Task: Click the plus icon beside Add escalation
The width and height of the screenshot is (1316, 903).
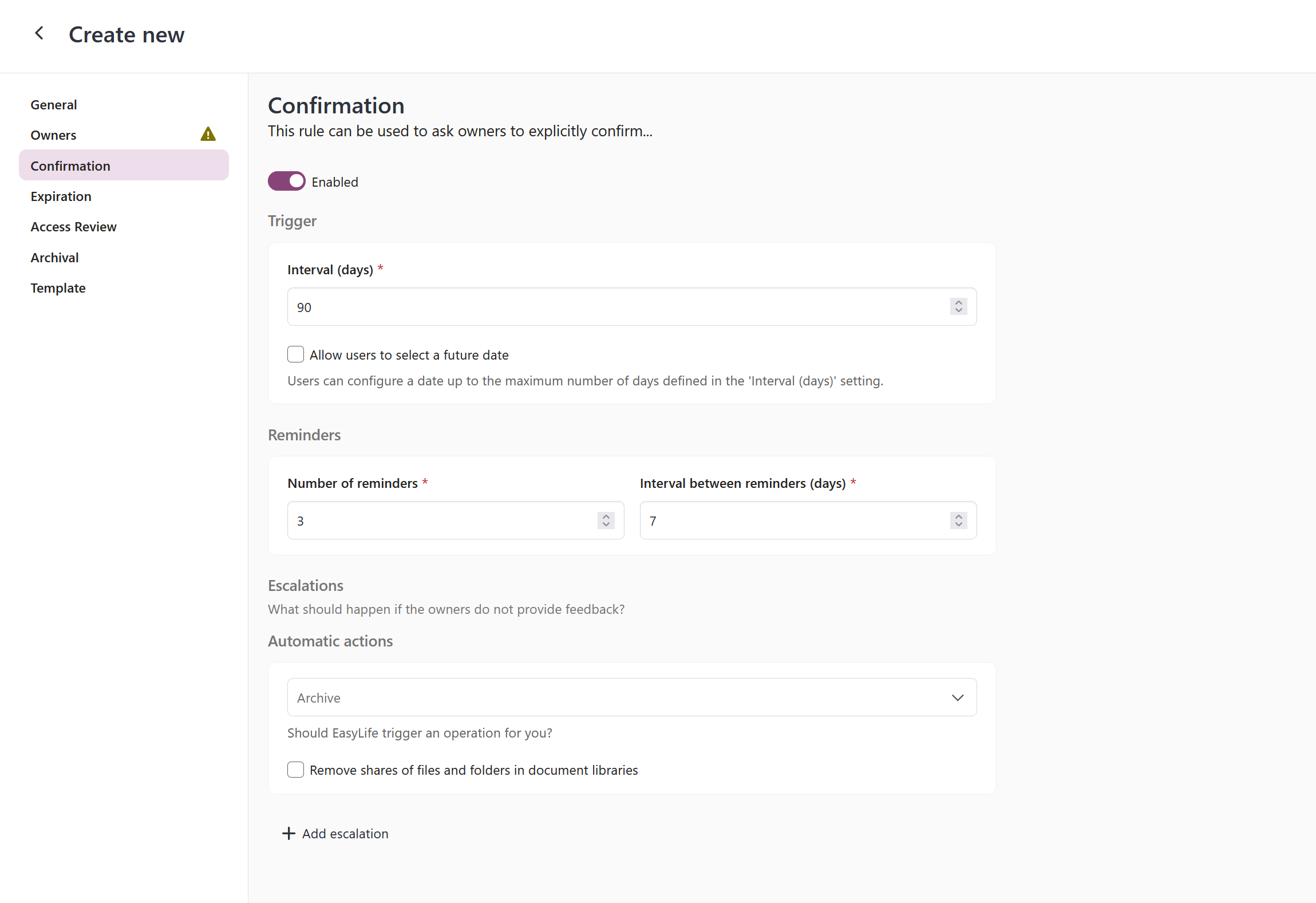Action: point(288,834)
